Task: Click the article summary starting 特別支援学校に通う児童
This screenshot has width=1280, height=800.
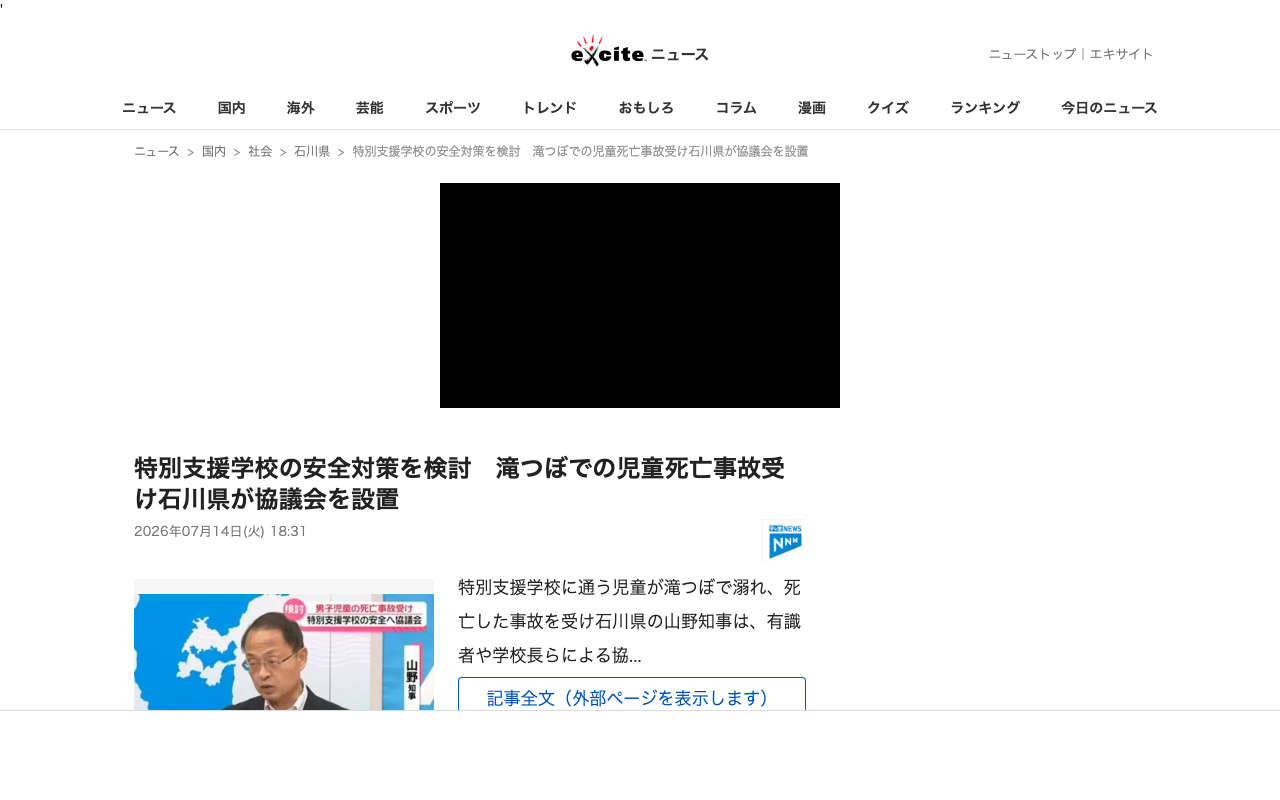Action: 630,621
